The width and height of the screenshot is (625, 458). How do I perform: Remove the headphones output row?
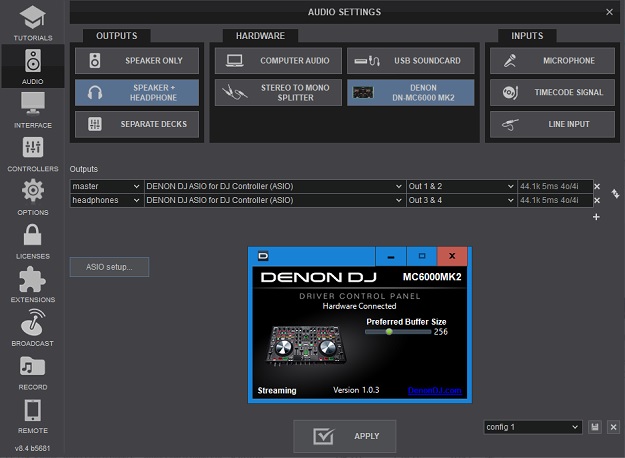point(597,200)
